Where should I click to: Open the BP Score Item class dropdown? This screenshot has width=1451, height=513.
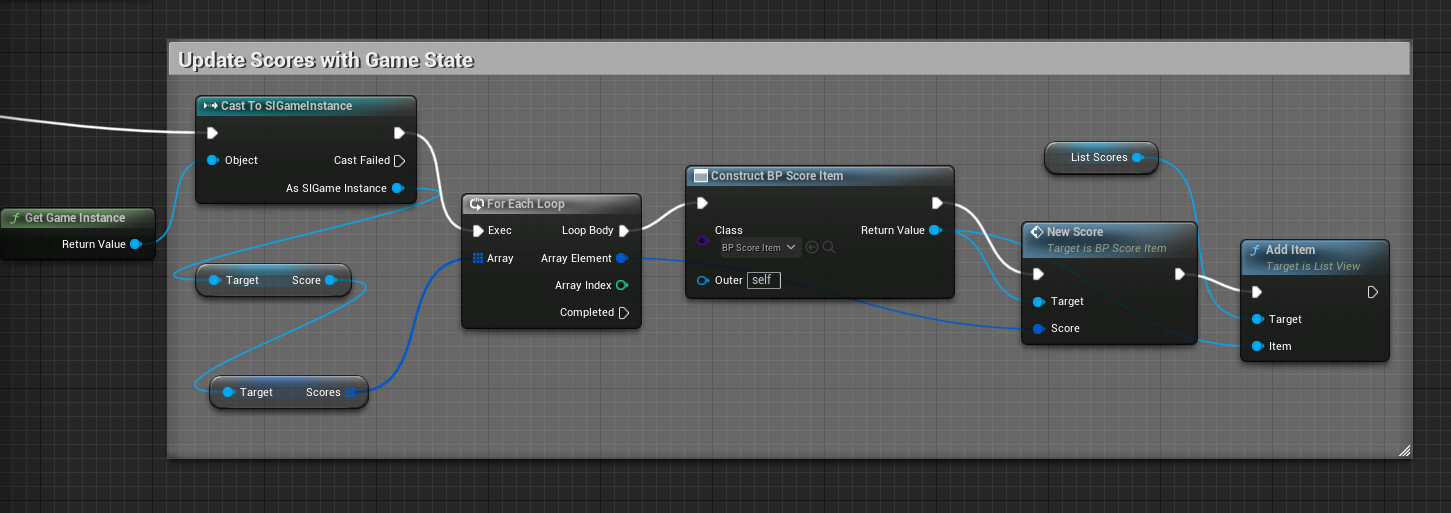tap(759, 247)
